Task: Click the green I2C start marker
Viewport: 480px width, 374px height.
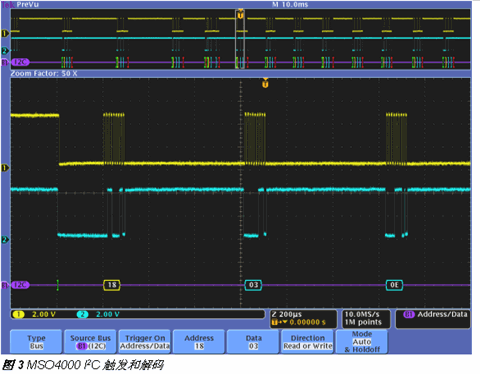Action: click(58, 285)
